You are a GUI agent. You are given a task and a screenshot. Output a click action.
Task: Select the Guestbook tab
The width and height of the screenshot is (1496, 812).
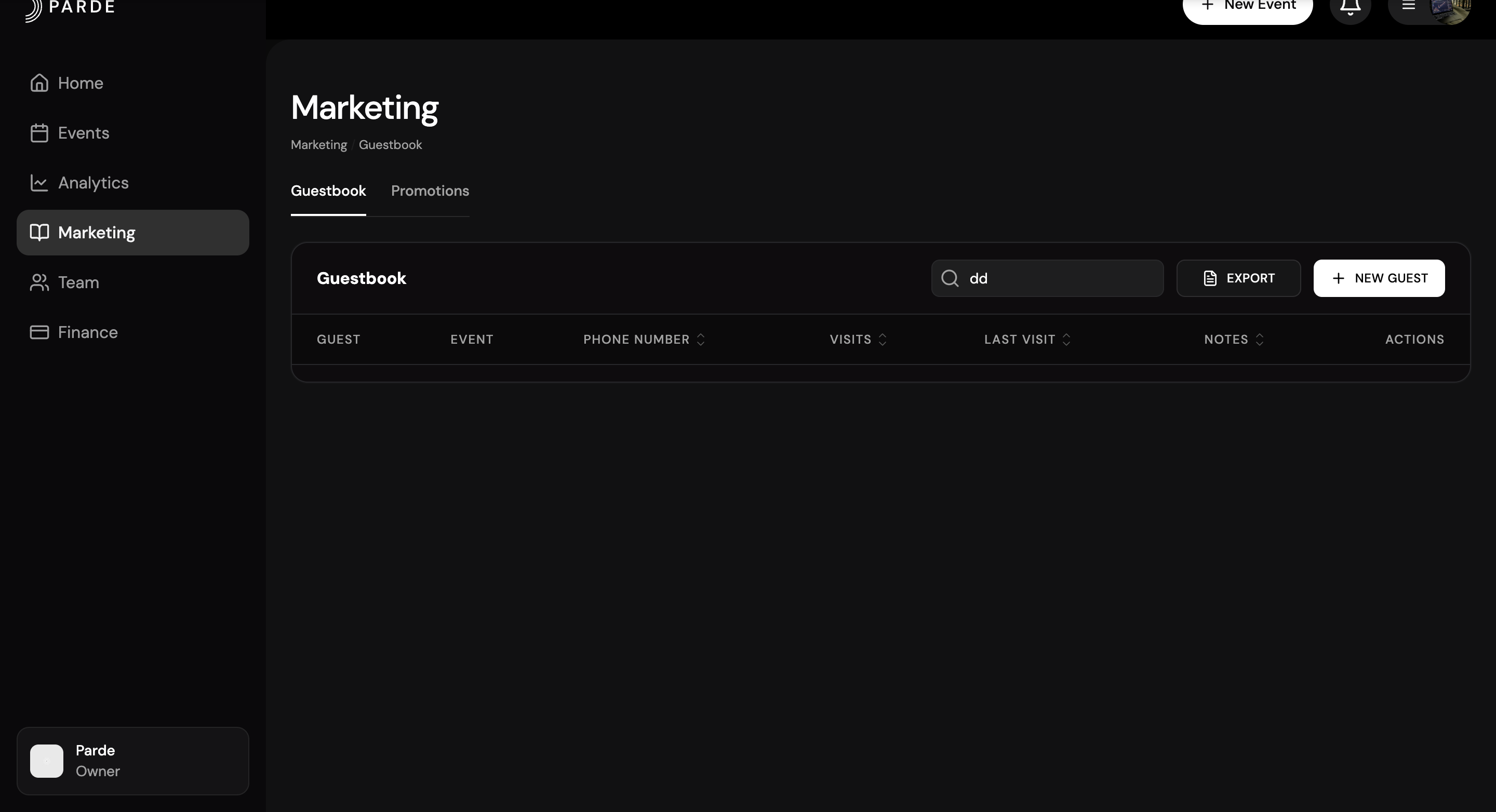(328, 191)
